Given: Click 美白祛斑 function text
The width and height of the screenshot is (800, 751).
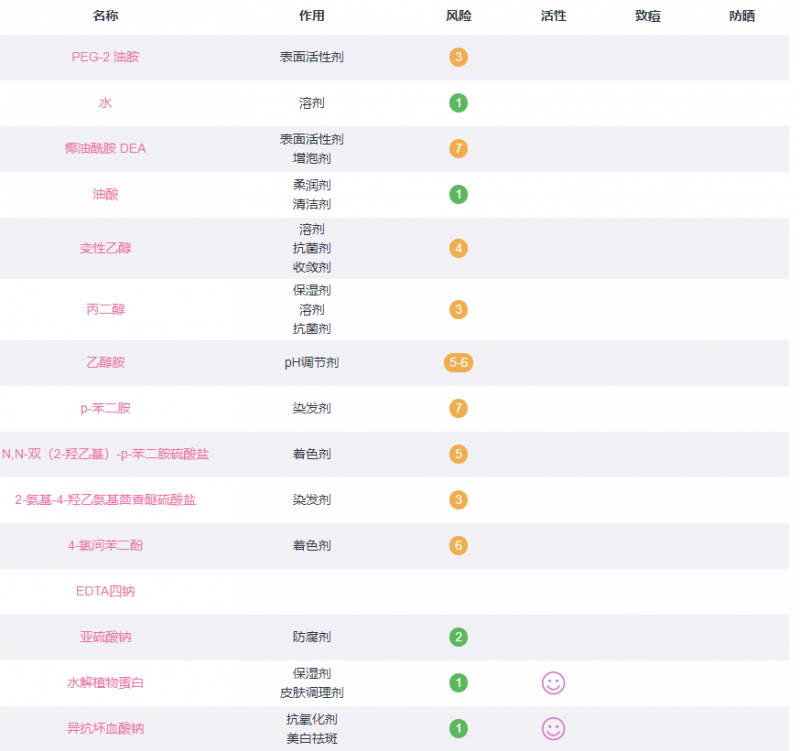Looking at the screenshot, I should pos(312,738).
